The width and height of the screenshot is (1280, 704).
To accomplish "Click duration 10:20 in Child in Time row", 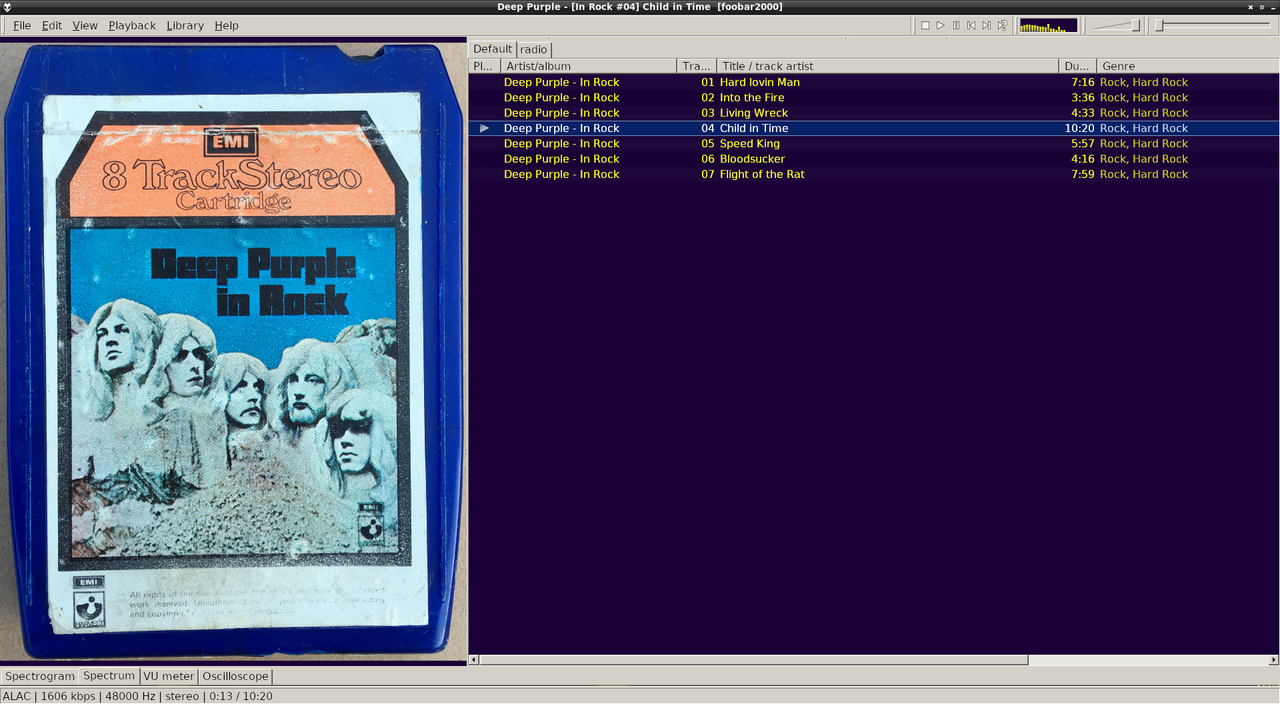I will (x=1079, y=128).
